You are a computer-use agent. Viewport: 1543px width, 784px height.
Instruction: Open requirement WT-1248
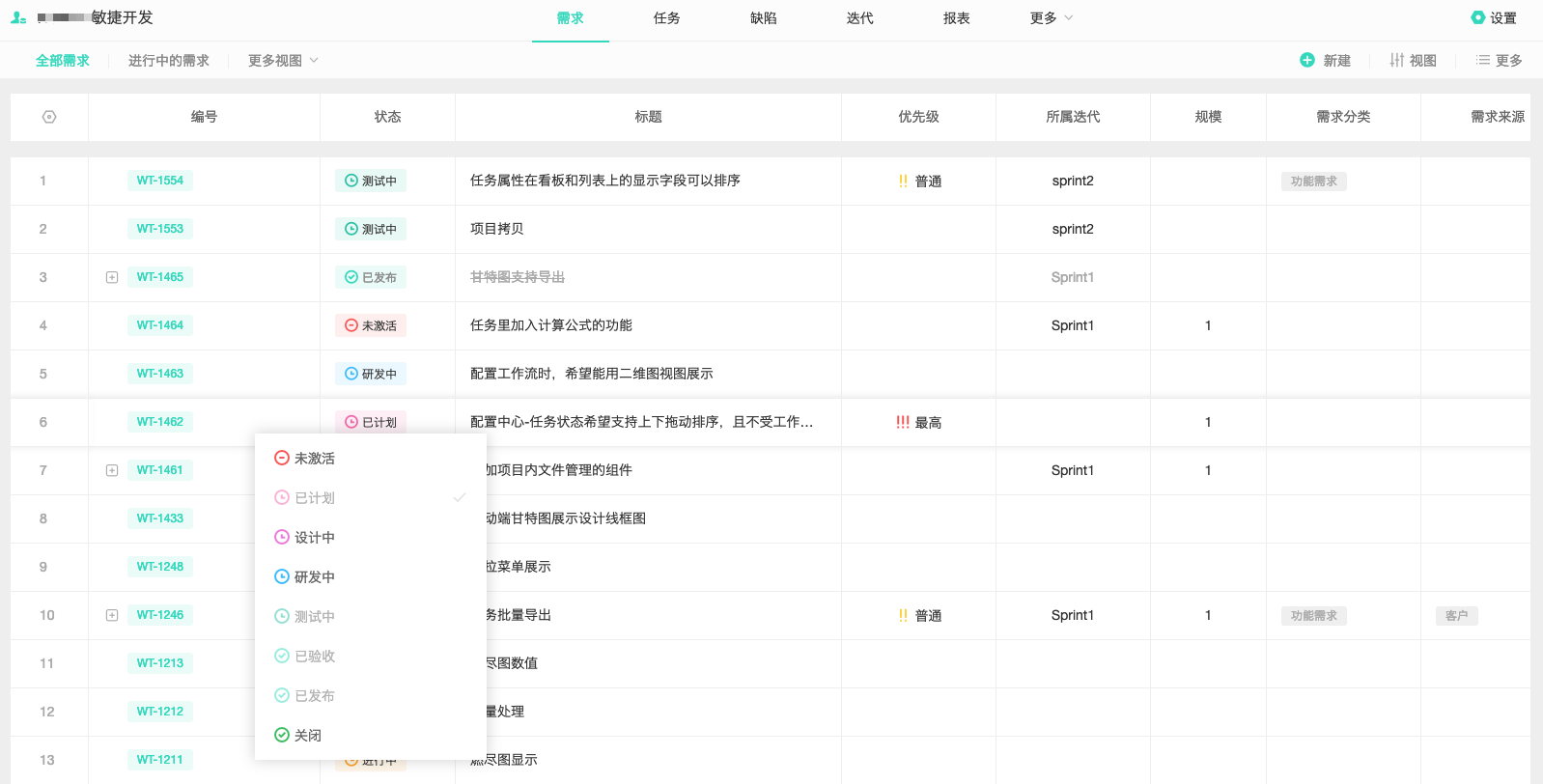pyautogui.click(x=160, y=567)
